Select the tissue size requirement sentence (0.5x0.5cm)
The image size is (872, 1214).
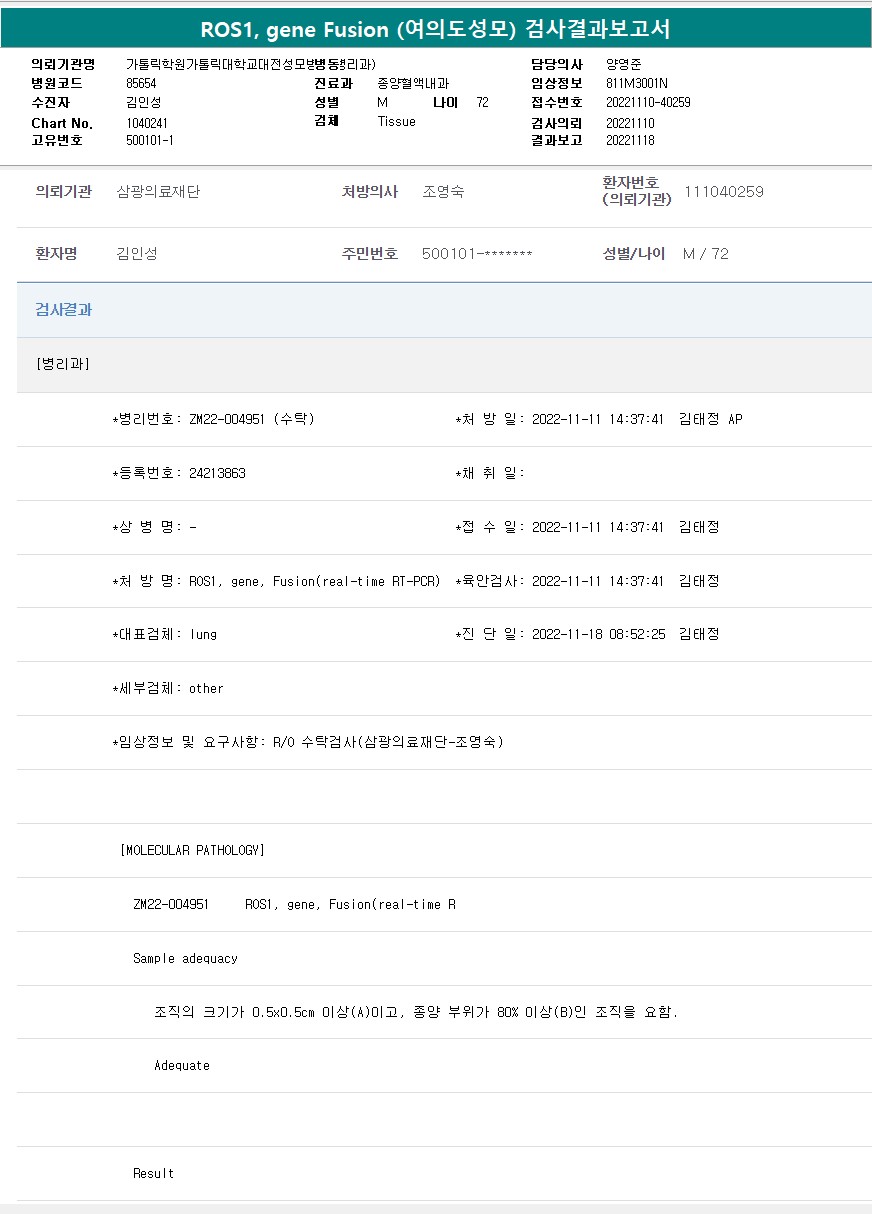click(416, 1012)
